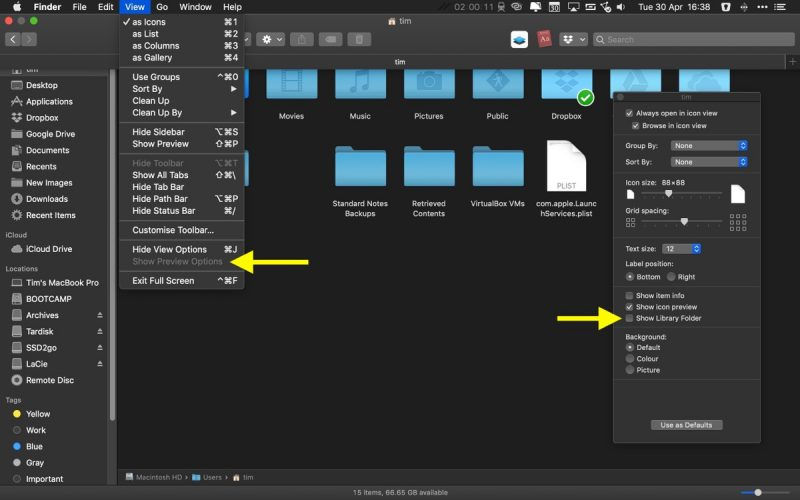The height and width of the screenshot is (500, 800).
Task: Select the Retrieved Contents folder
Action: point(429,166)
